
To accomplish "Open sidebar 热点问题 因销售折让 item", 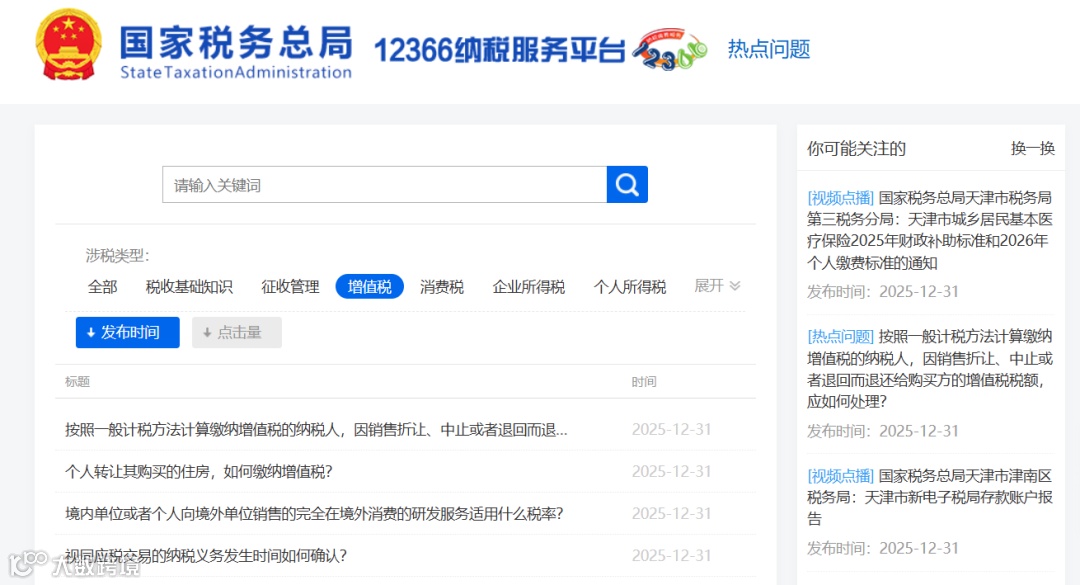I will coord(930,369).
